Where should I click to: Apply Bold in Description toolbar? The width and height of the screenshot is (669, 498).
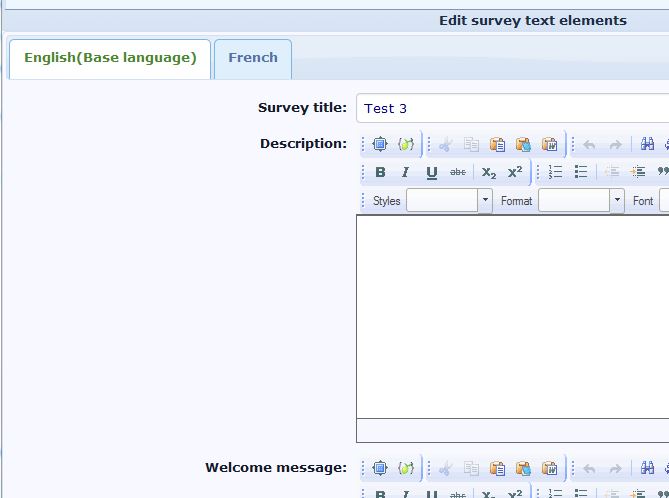point(380,172)
